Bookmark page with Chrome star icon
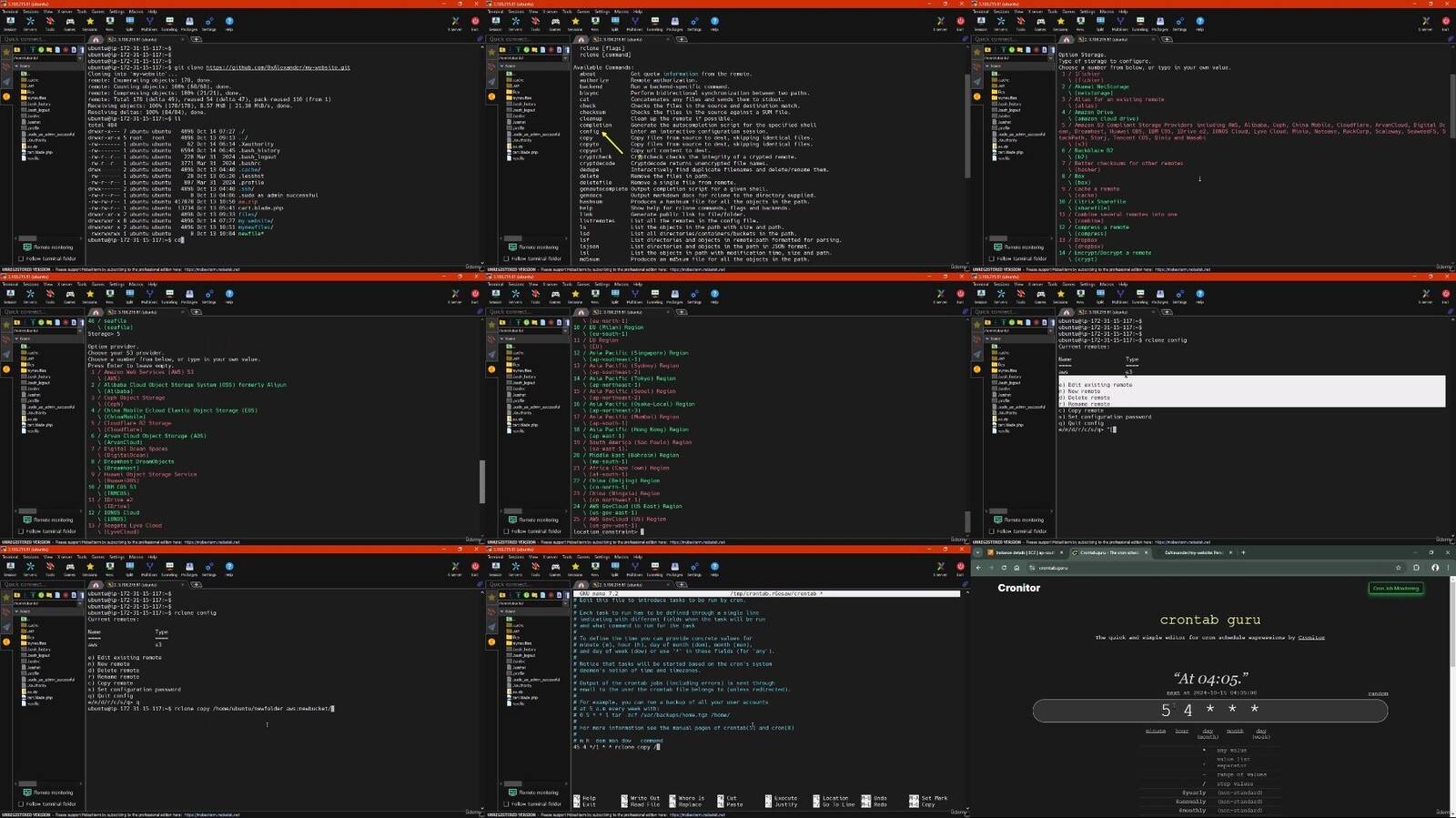The image size is (1456, 818). (1399, 568)
